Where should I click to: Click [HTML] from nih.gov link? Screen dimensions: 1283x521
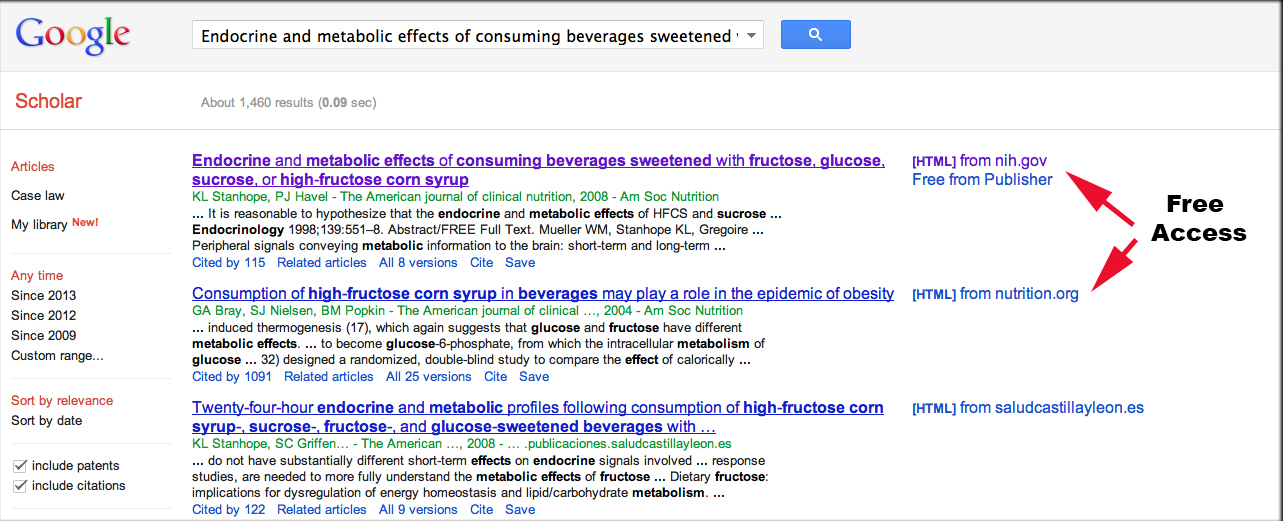click(x=980, y=160)
